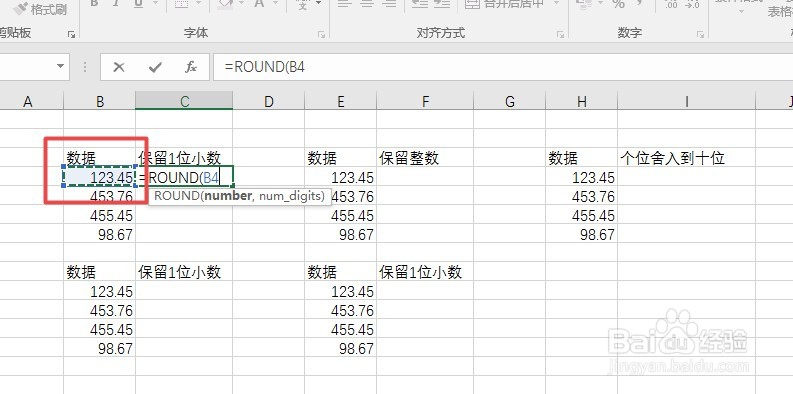Open font (字体) settings dialog launcher
The width and height of the screenshot is (793, 394).
point(321,34)
